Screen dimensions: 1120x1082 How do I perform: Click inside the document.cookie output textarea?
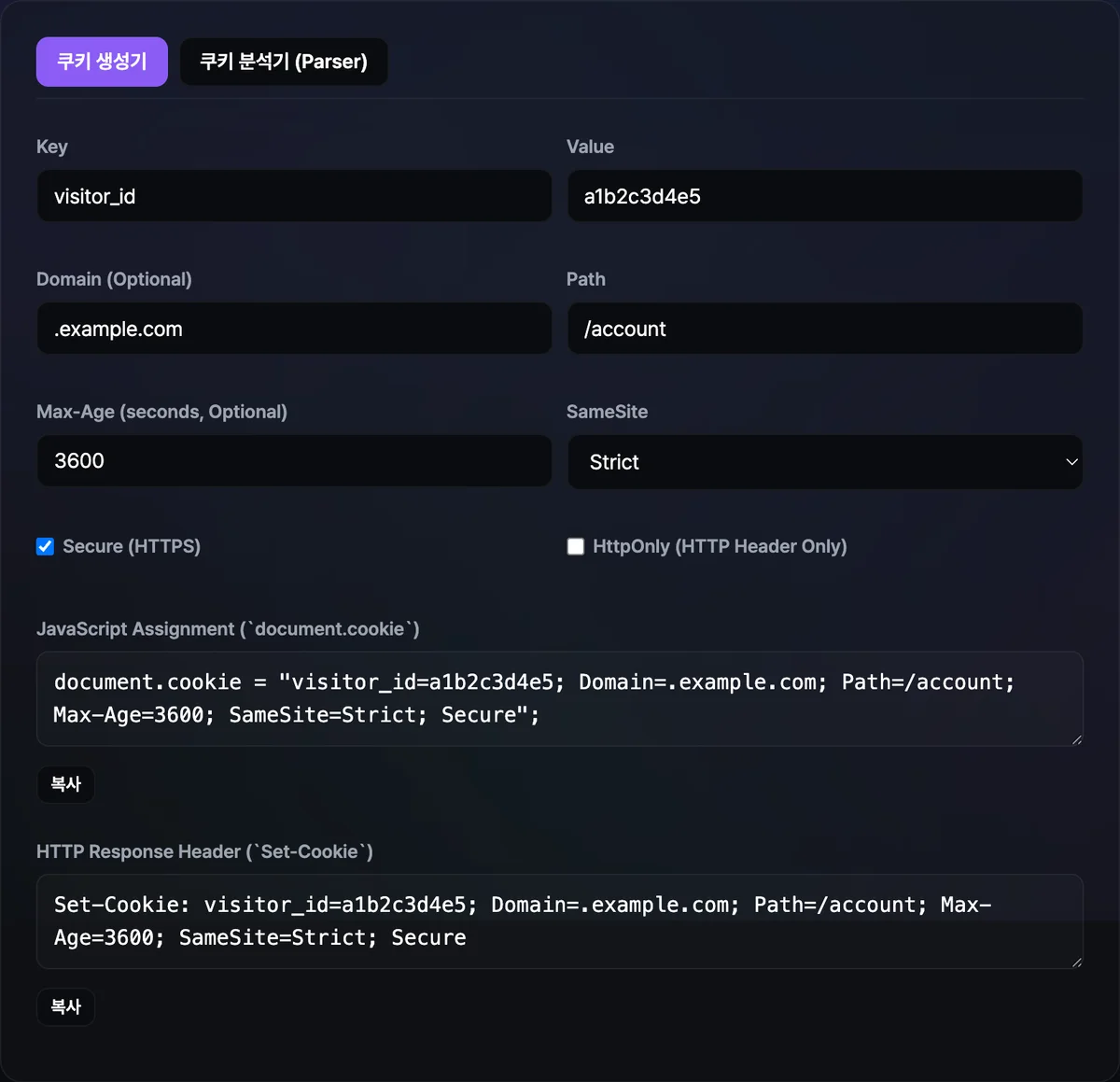[x=560, y=698]
